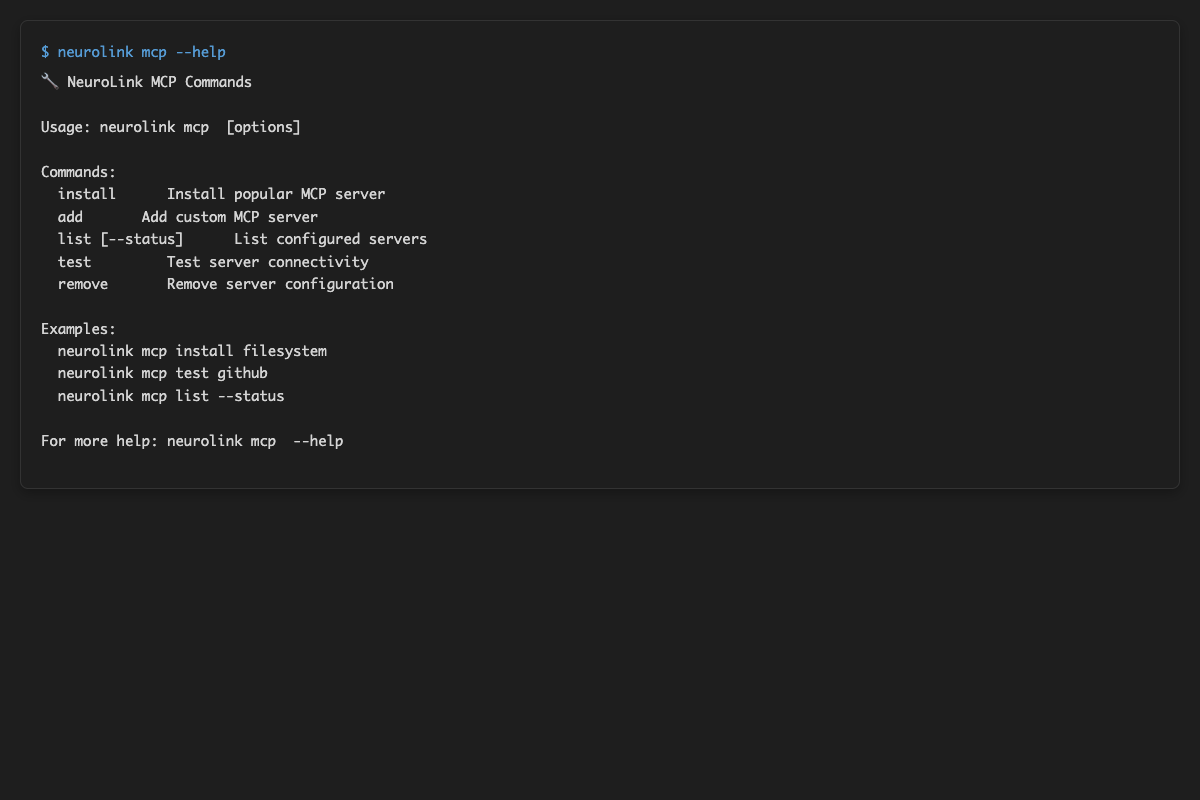Select the 'add' command name
1200x800 pixels.
click(x=70, y=217)
